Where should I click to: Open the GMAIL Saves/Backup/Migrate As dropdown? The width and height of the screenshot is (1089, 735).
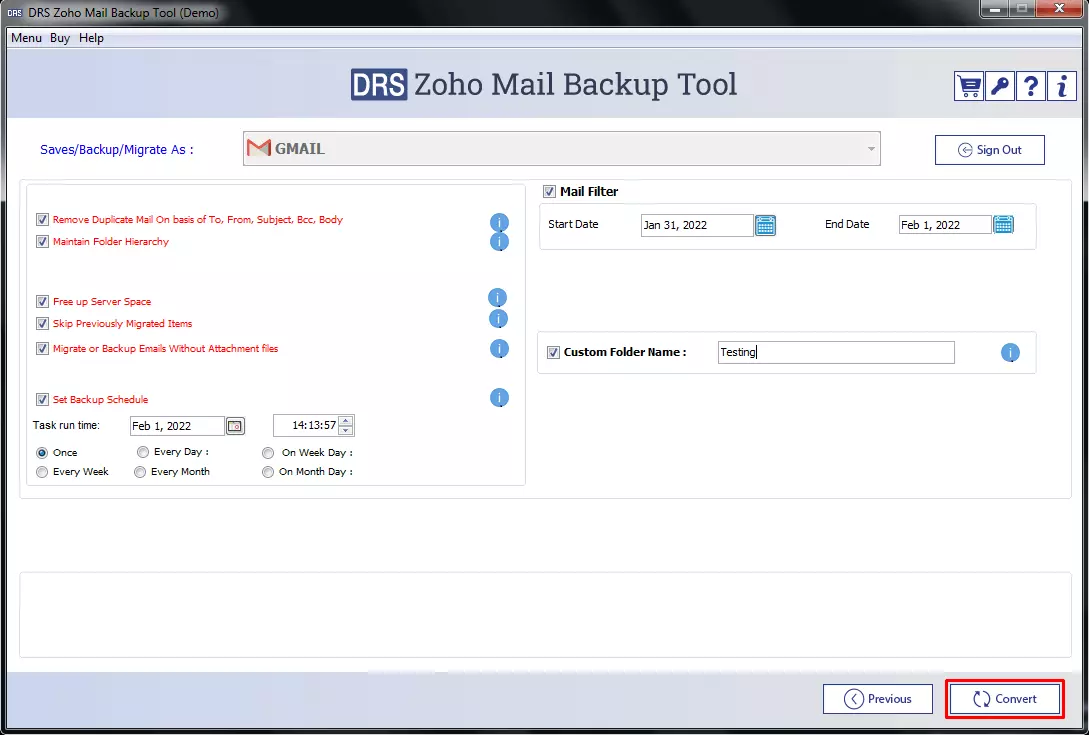(x=562, y=149)
